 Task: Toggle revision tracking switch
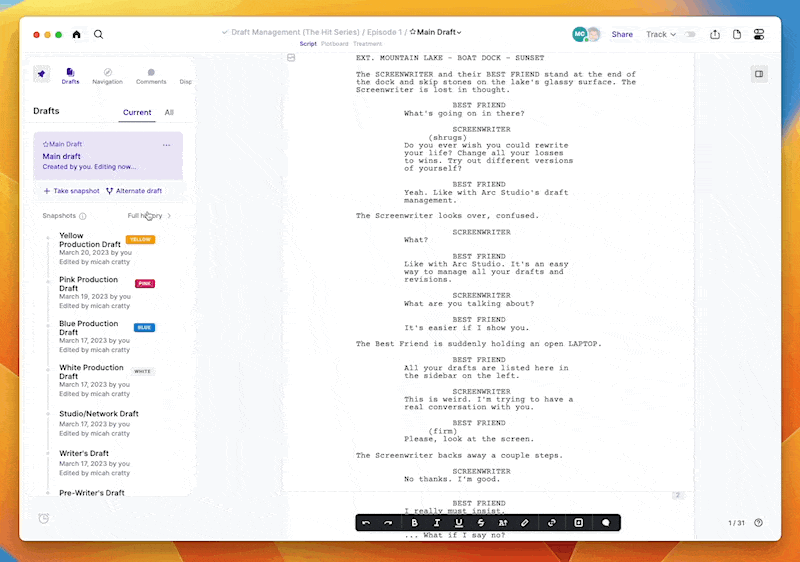tap(690, 34)
